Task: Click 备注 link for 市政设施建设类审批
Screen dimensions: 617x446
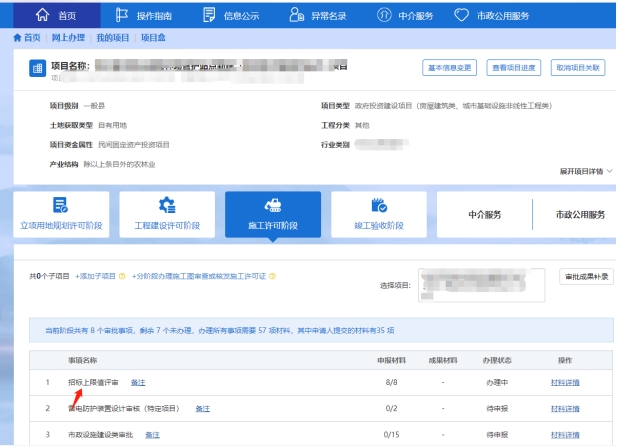Action: 152,435
